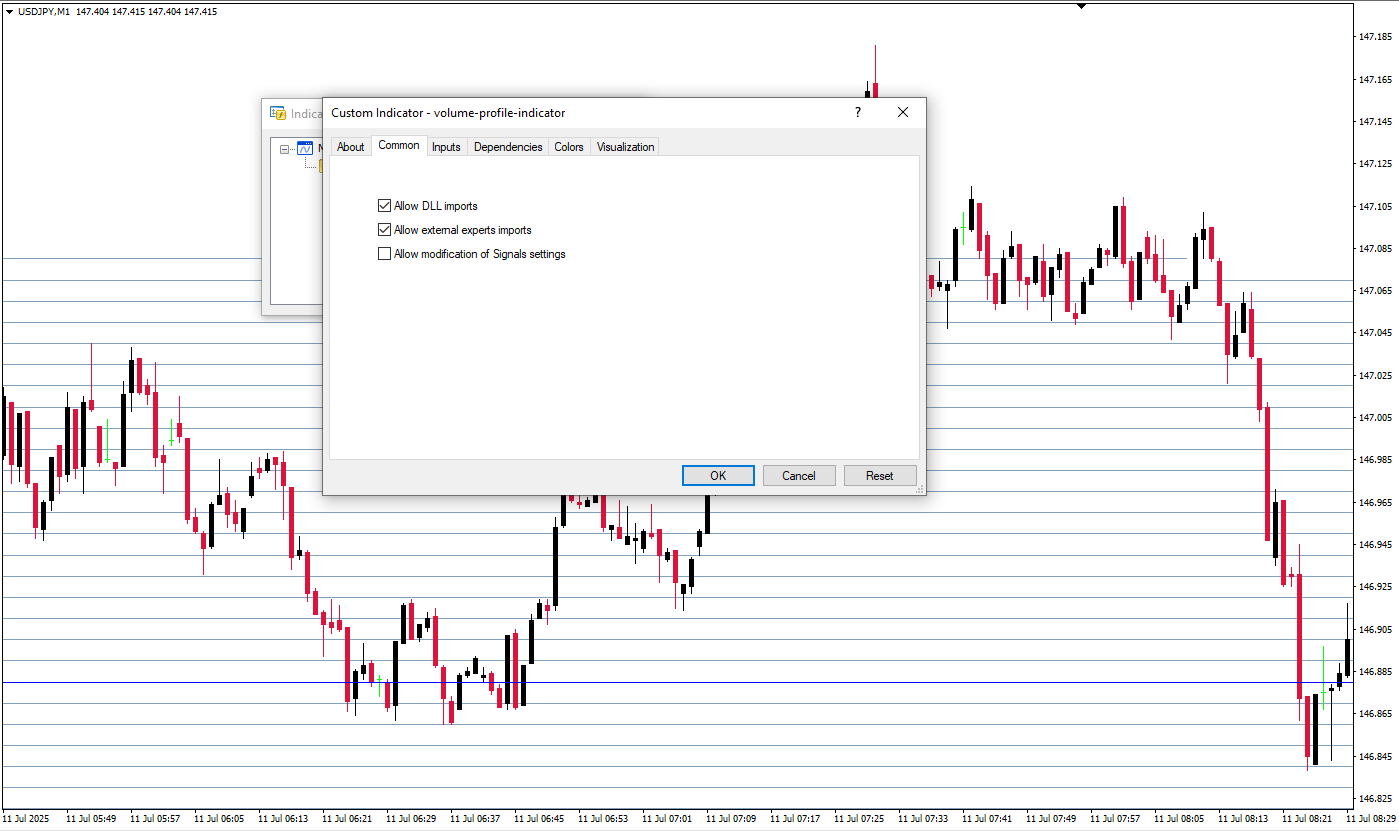Select the yellow indicator child item icon
The image size is (1399, 831).
[320, 166]
